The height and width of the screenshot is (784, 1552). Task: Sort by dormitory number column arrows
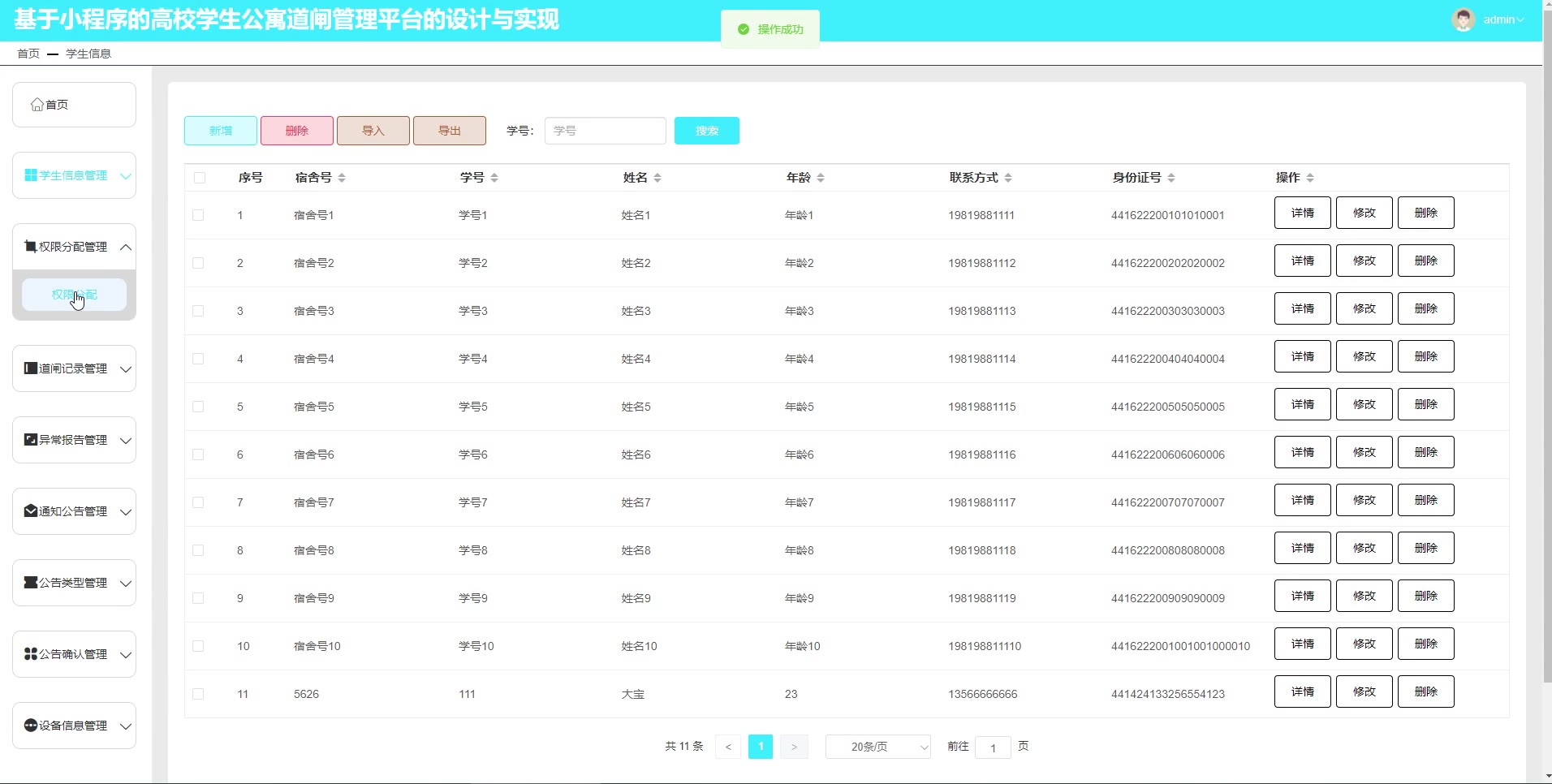[342, 178]
